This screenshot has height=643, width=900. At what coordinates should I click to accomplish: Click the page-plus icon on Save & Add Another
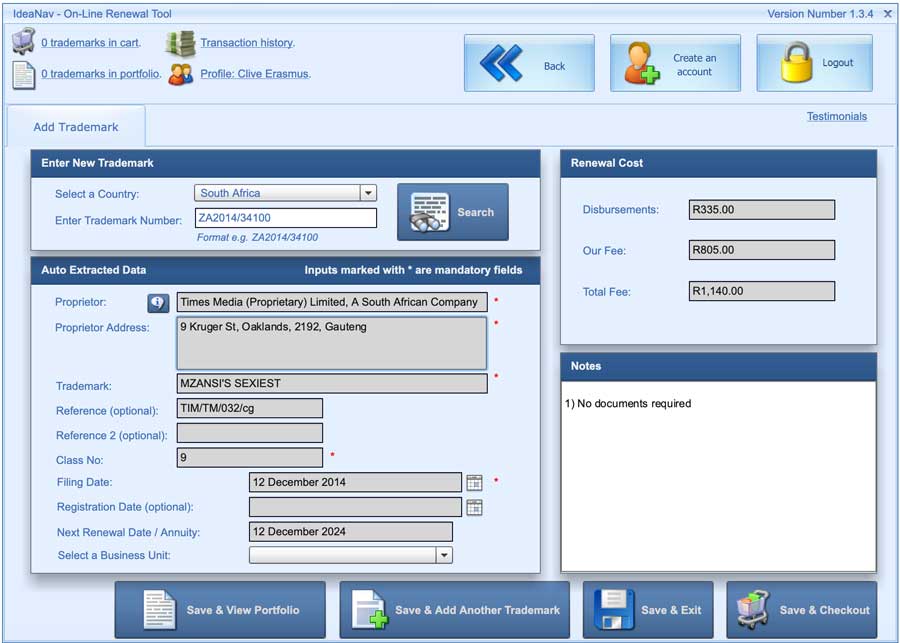370,610
